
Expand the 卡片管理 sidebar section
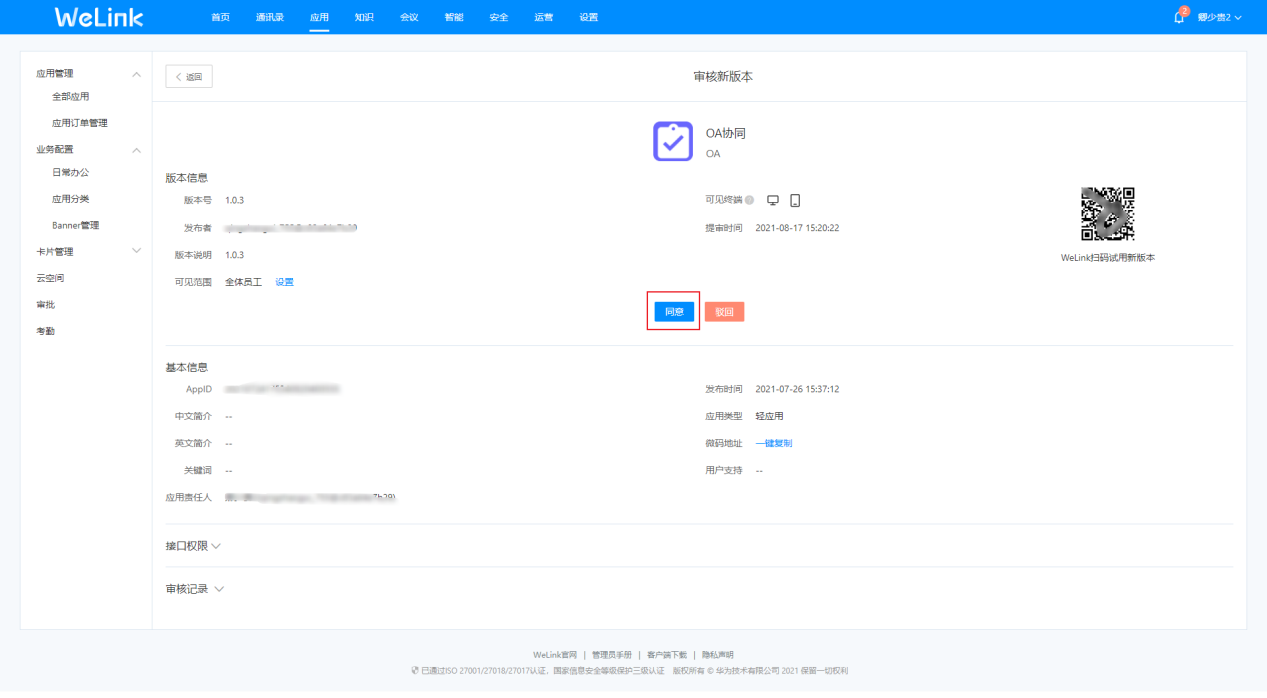point(137,251)
